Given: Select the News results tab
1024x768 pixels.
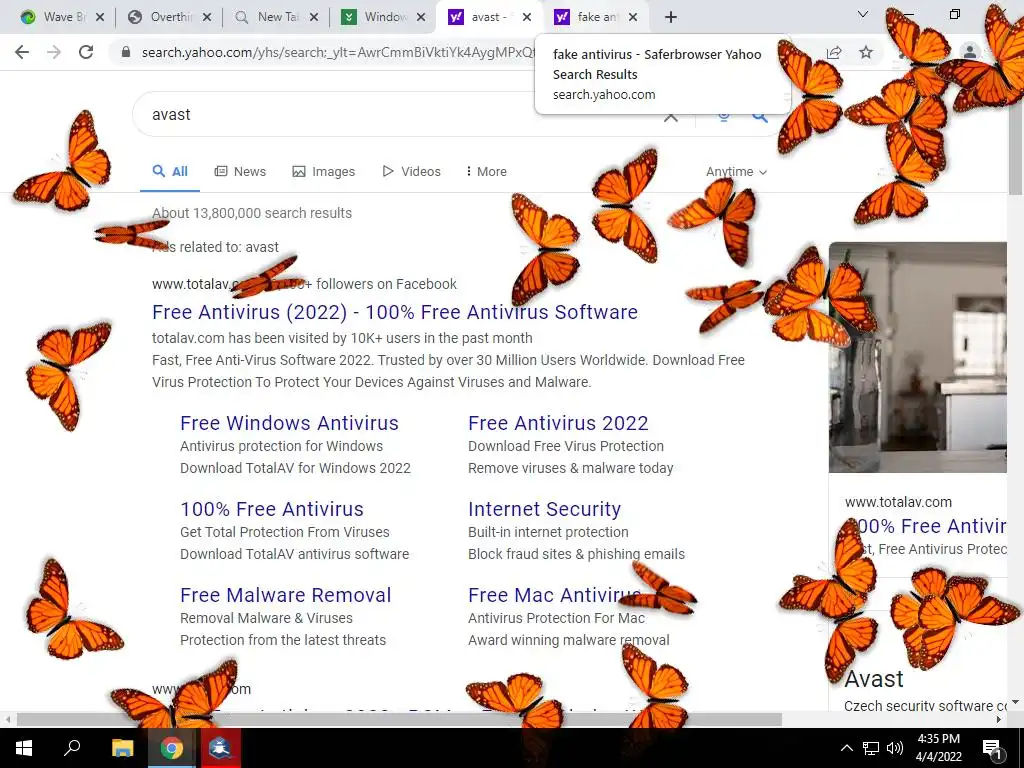Looking at the screenshot, I should (240, 172).
